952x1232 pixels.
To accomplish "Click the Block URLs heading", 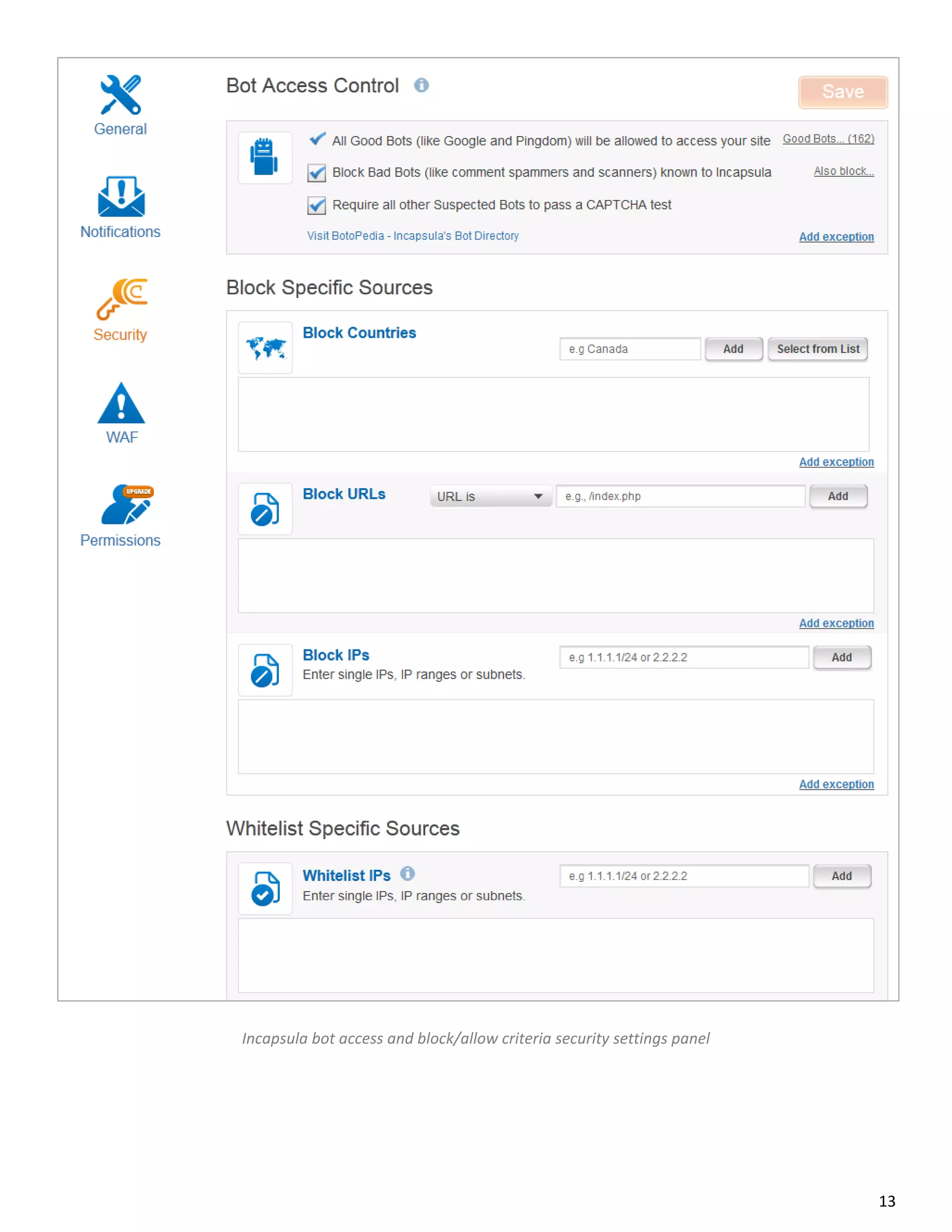I will [344, 494].
